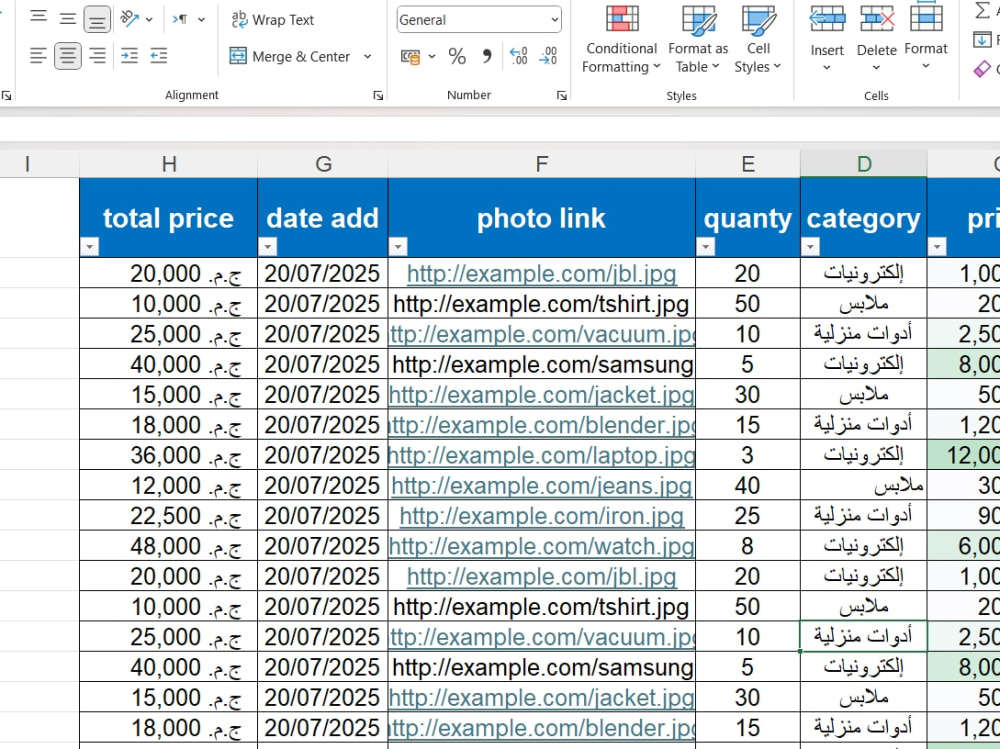The width and height of the screenshot is (1000, 749).
Task: Click the text direction icon
Action: pos(180,20)
